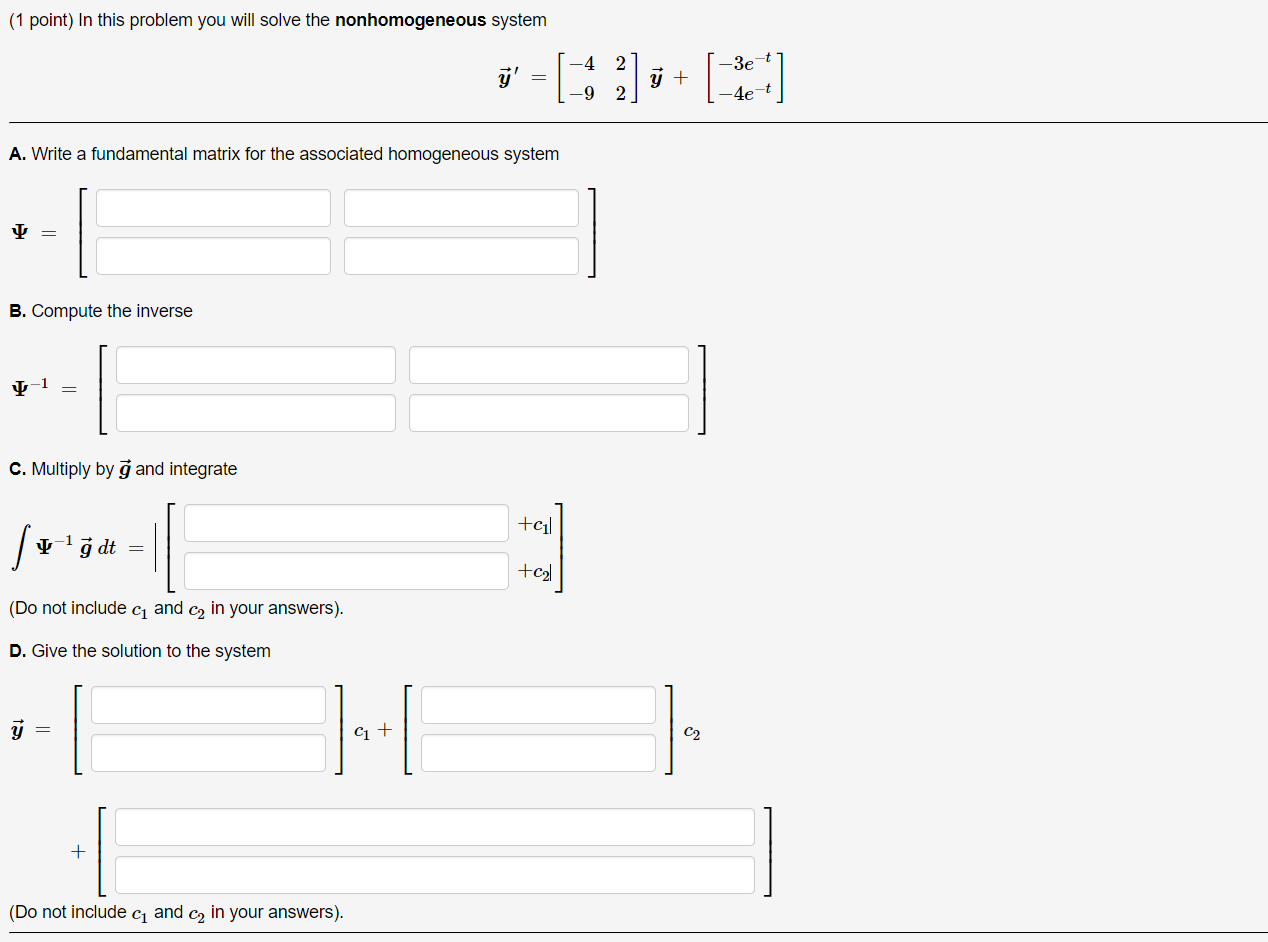
Task: Click the bottom entry of the c2 vector
Action: coord(537,752)
